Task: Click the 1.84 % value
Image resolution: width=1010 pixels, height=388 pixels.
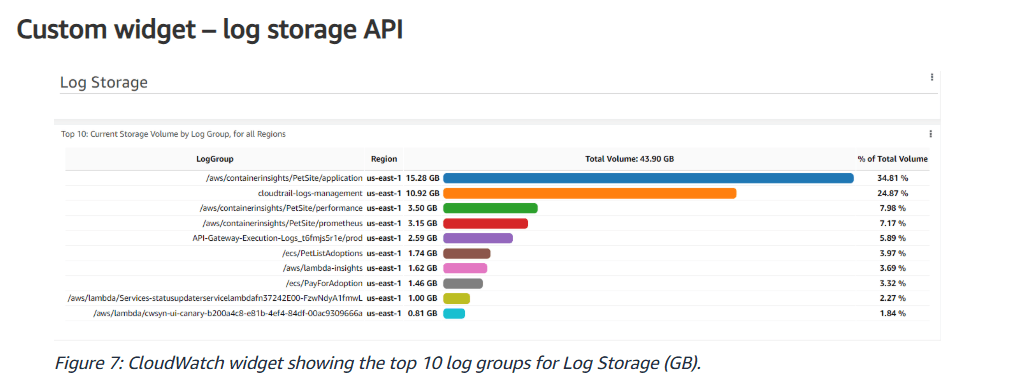Action: pyautogui.click(x=893, y=313)
